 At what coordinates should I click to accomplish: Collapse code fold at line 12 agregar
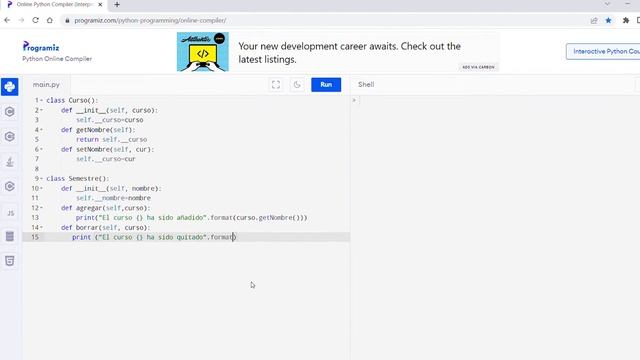41,208
